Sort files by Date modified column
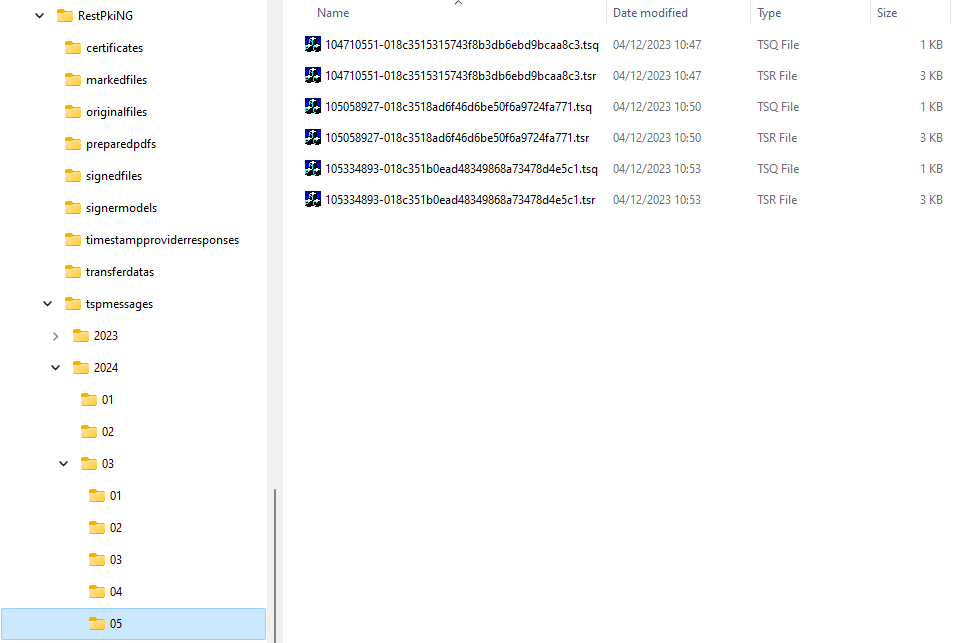Viewport: 953px width, 643px height. (650, 12)
